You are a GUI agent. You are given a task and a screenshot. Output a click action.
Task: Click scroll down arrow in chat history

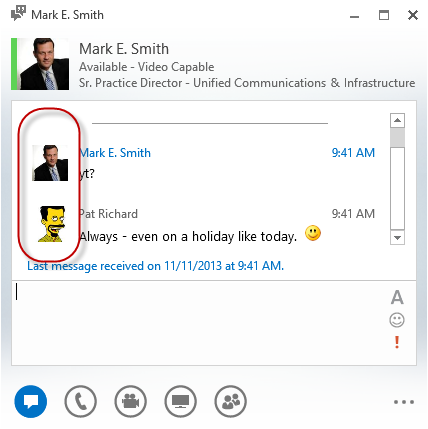tap(397, 238)
